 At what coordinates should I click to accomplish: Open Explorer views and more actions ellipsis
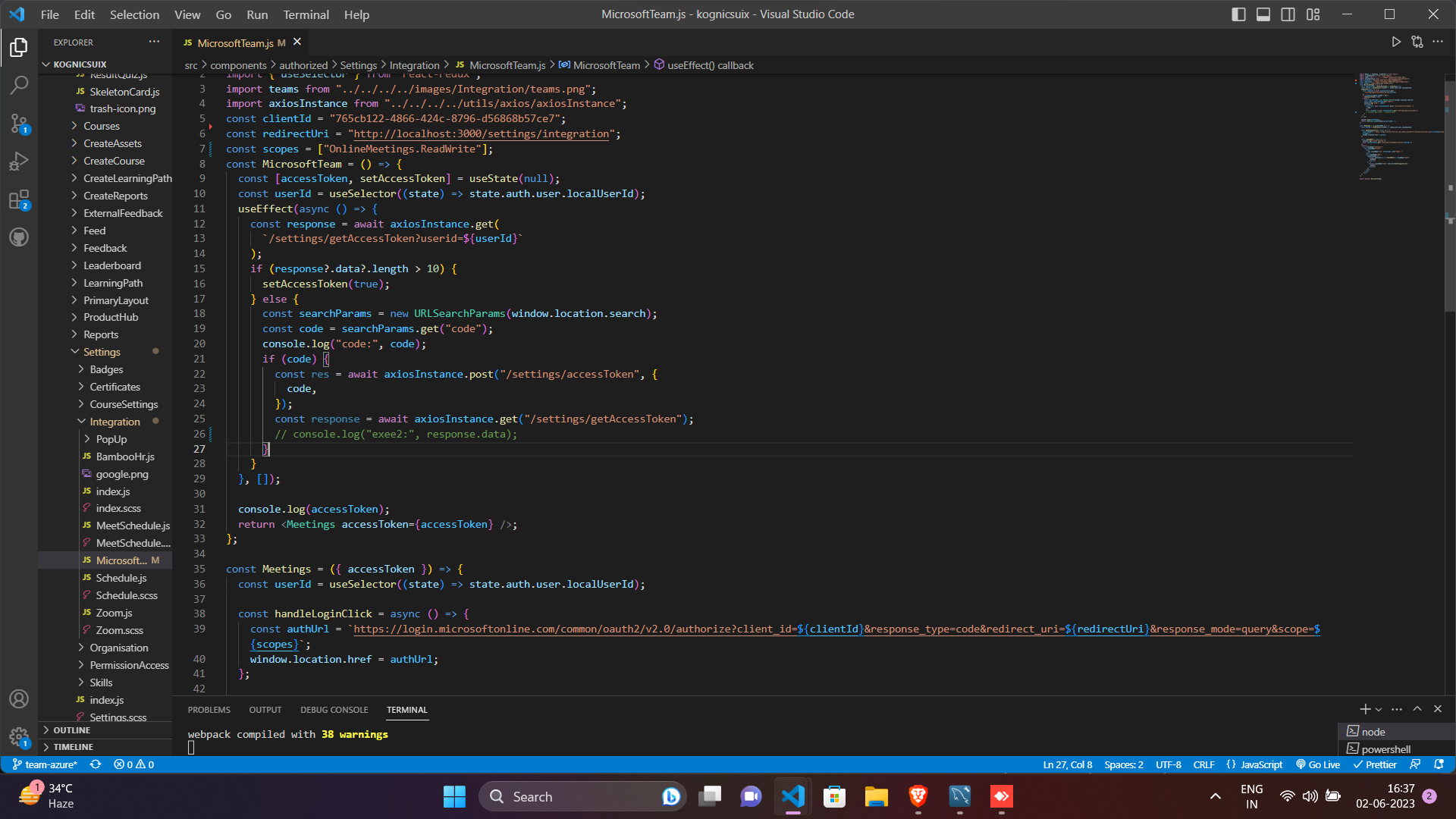154,42
